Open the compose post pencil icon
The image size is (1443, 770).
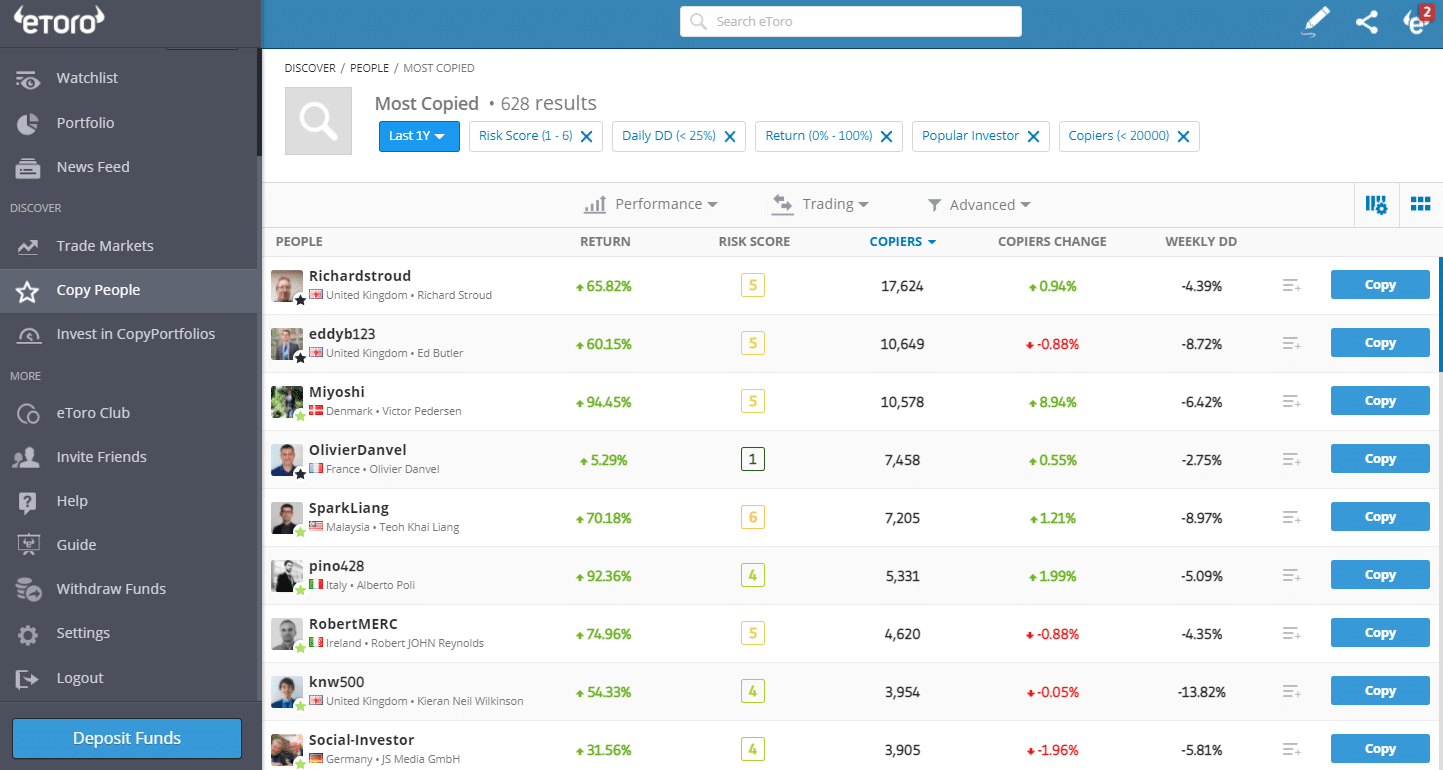click(1315, 21)
